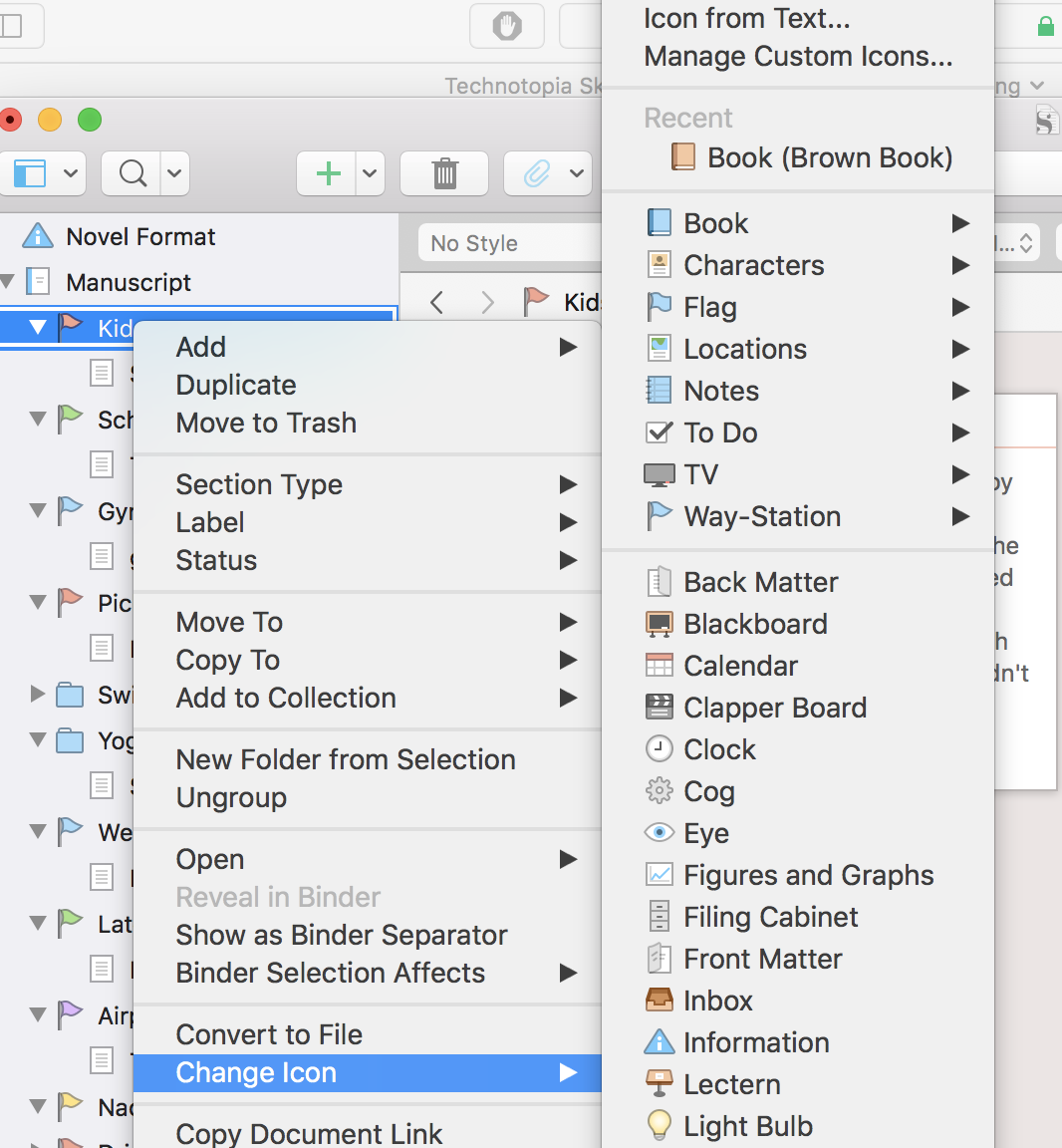
Task: Choose the Light Bulb icon
Action: click(798, 1125)
